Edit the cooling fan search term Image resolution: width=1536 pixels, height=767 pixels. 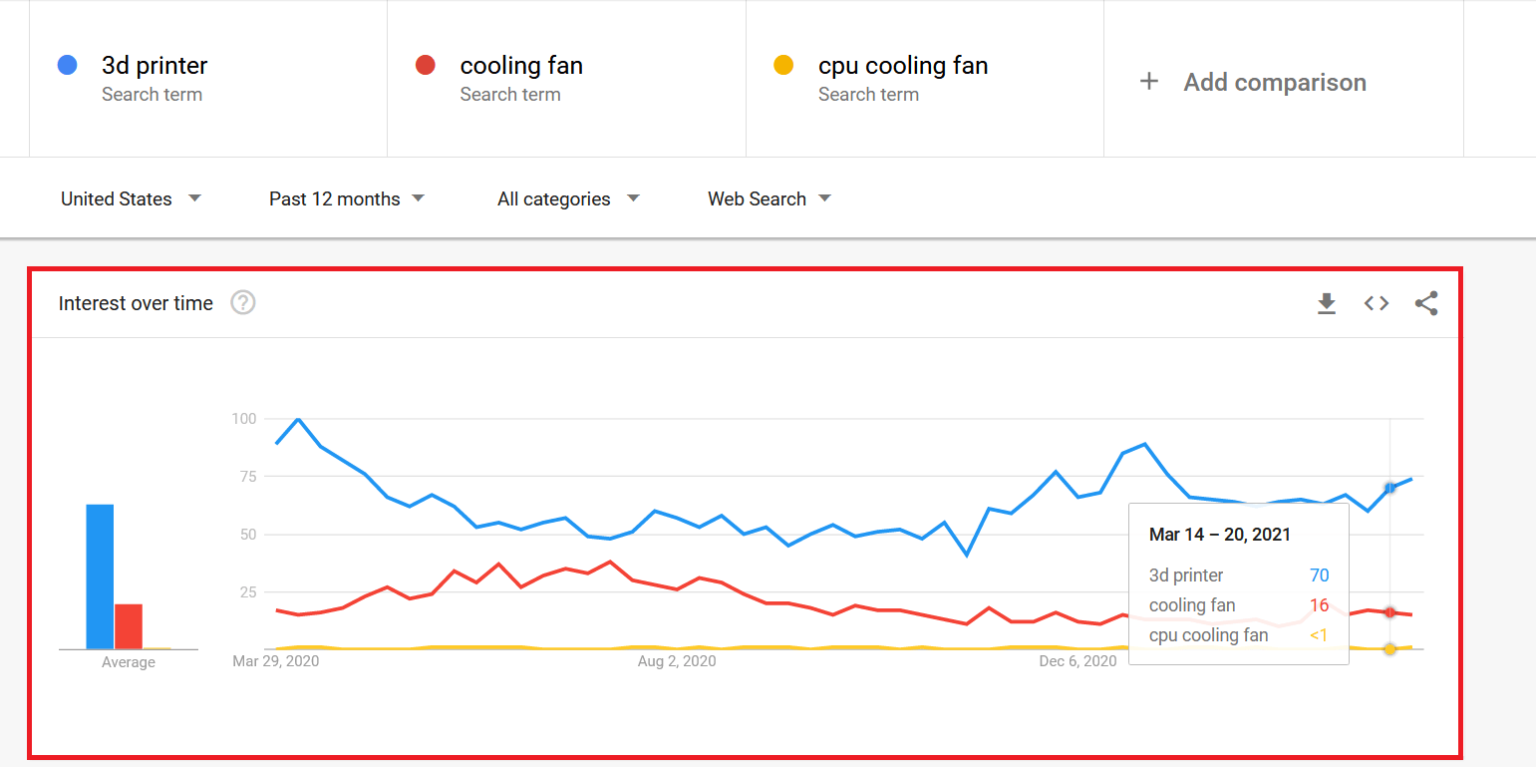(x=521, y=66)
